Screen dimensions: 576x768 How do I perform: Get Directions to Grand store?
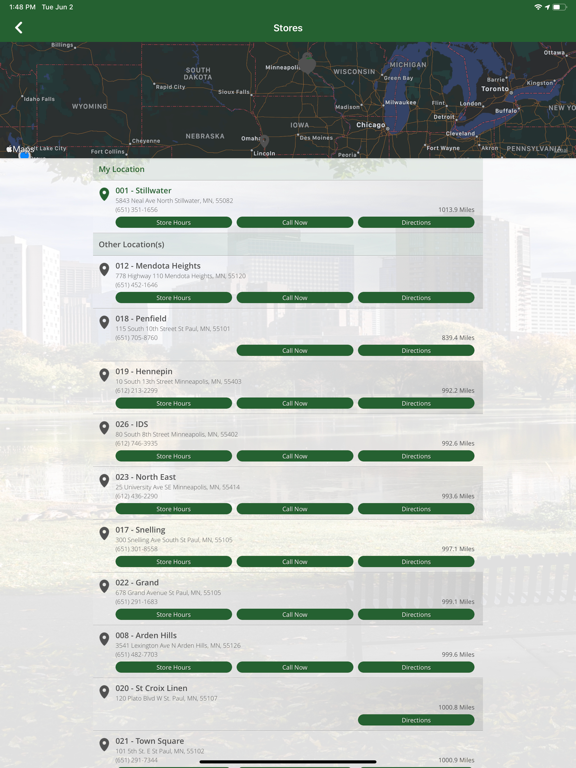click(x=416, y=615)
